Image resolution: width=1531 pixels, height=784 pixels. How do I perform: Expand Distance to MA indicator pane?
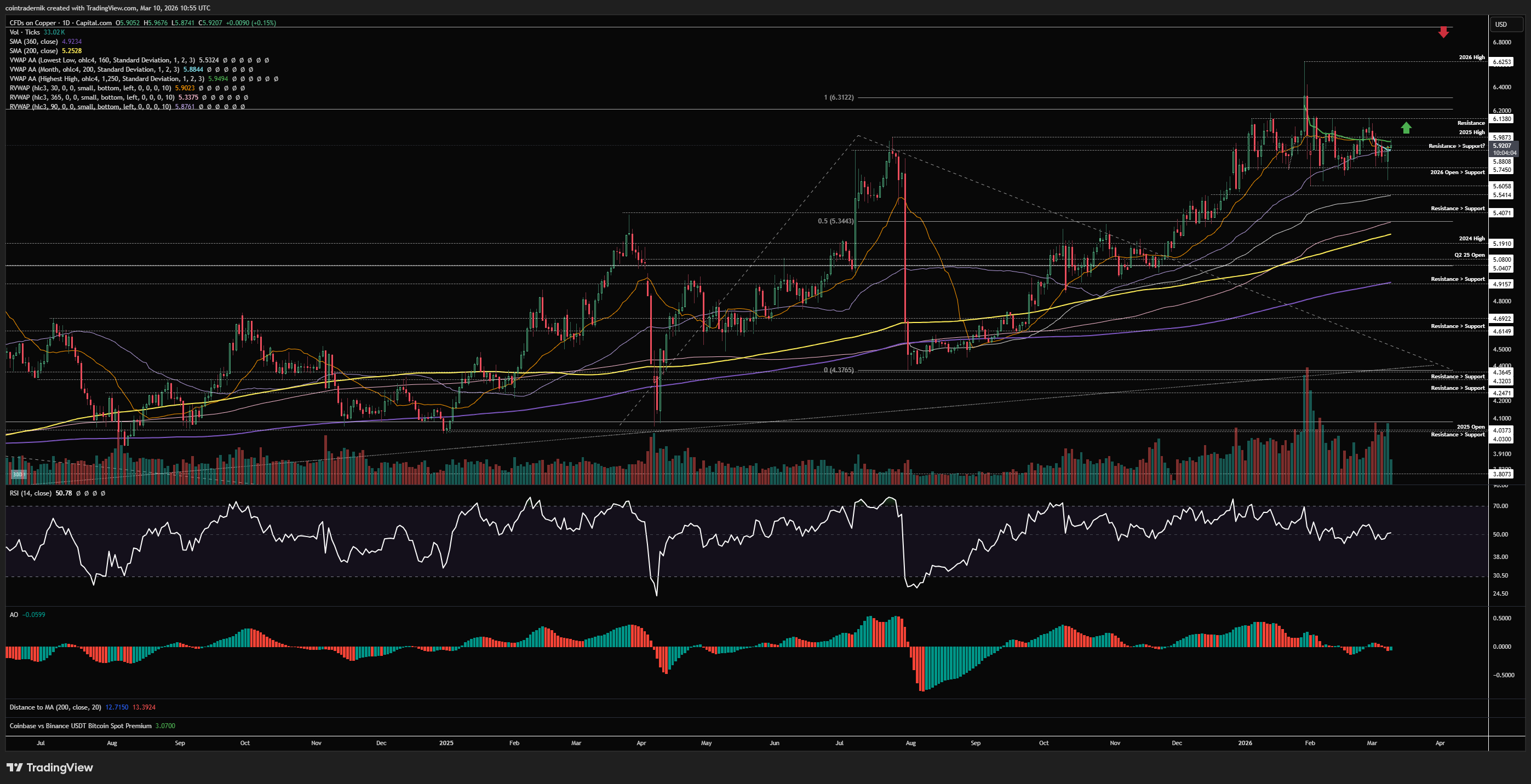coord(55,707)
